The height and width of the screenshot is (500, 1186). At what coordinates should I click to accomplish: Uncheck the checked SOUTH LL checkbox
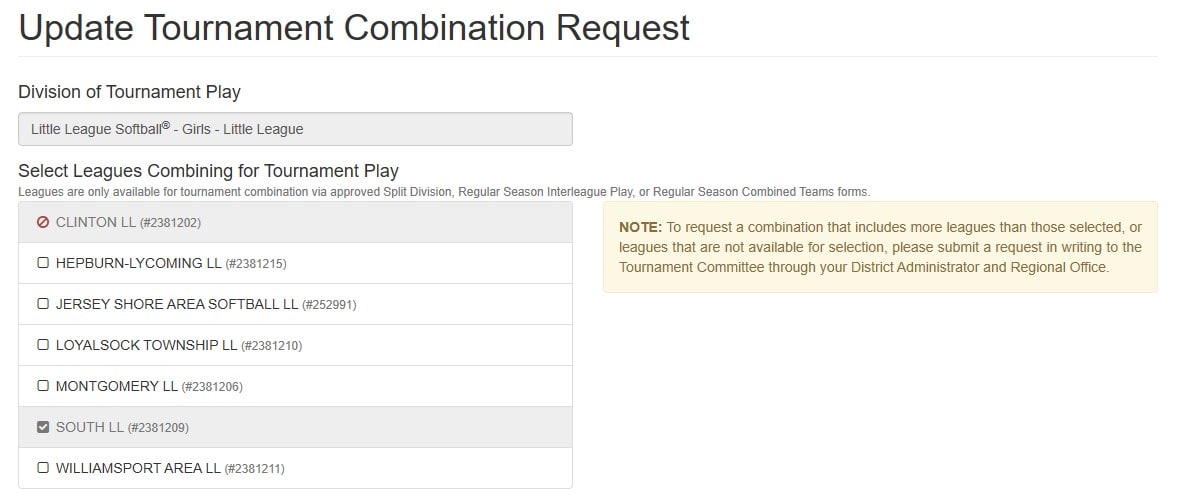[43, 427]
